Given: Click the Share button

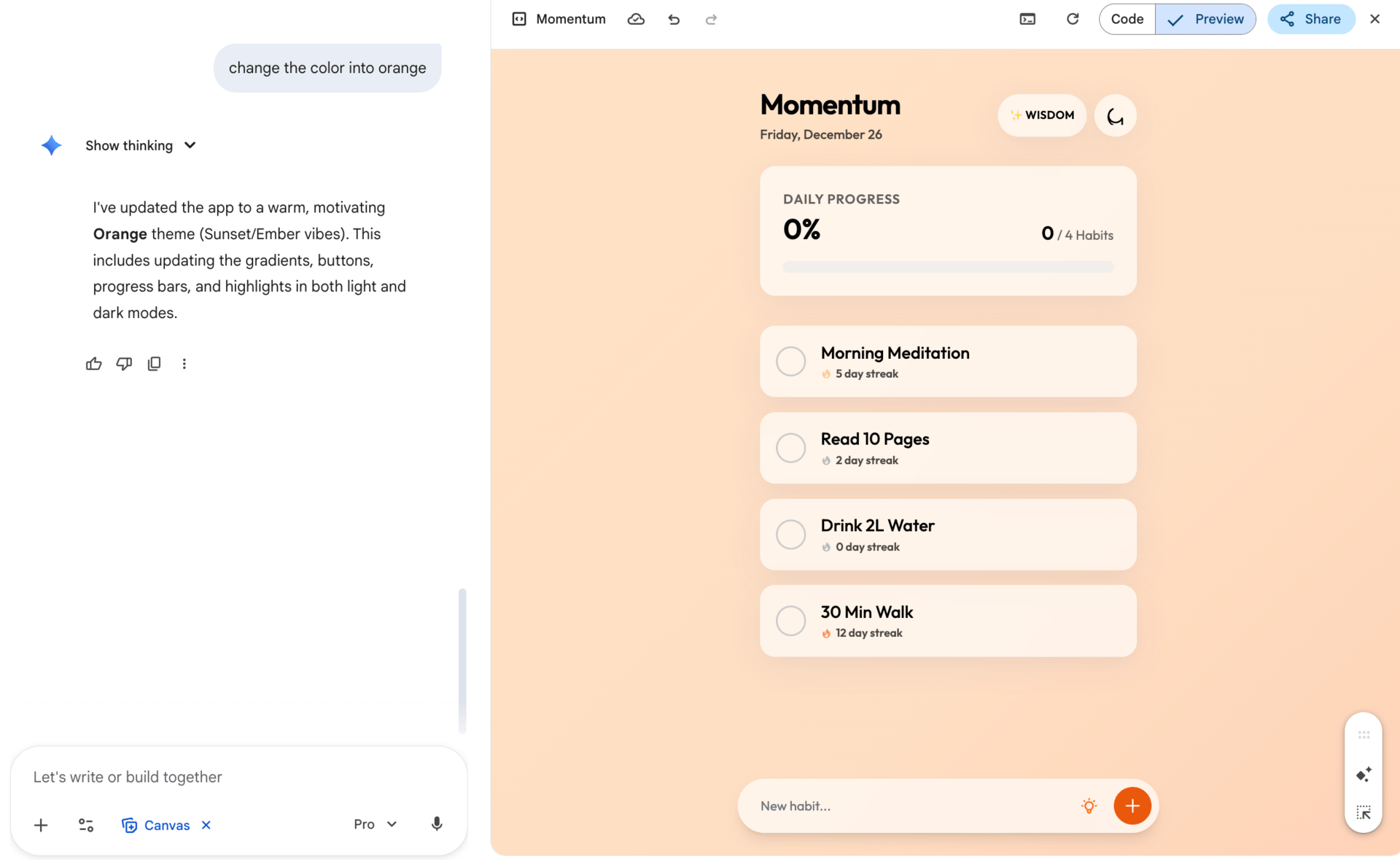Looking at the screenshot, I should (1310, 19).
